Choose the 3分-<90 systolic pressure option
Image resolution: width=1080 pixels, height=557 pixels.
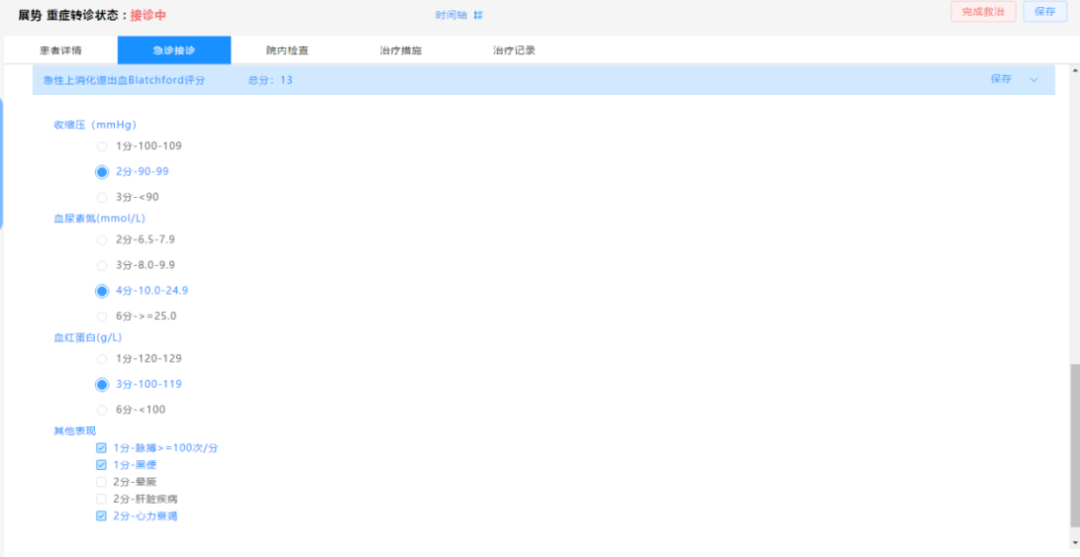coord(102,197)
